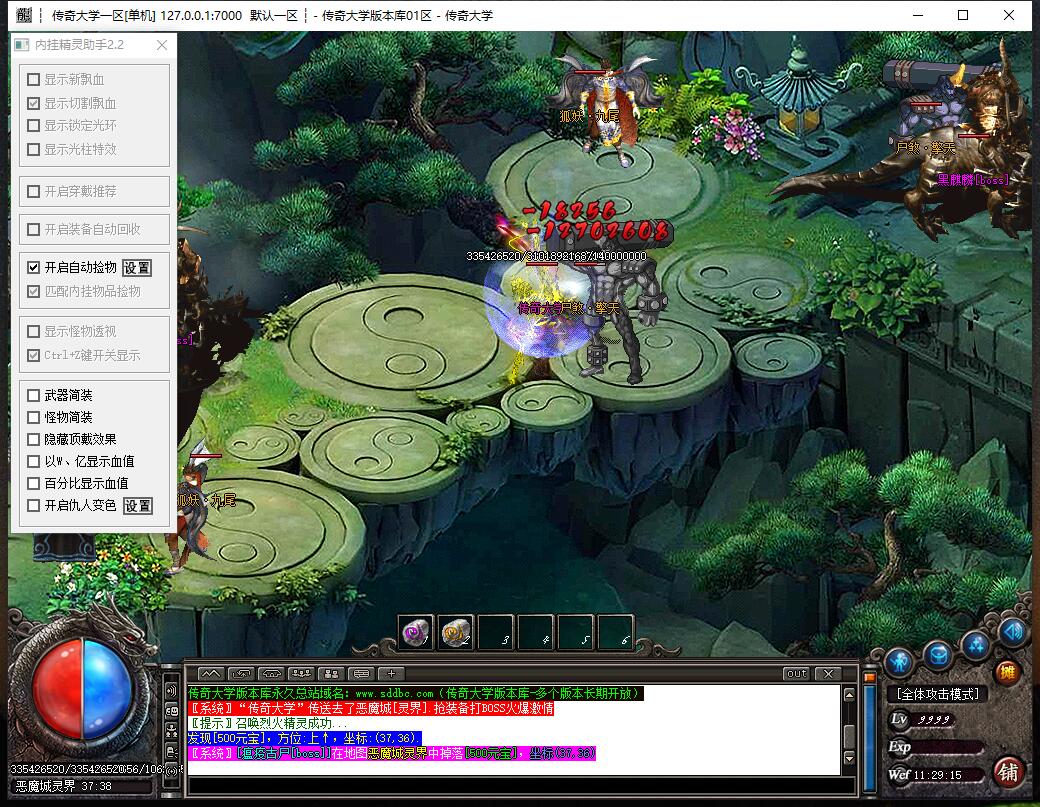
Task: Enable 以W、亿显示血值 checkbox
Action: click(33, 461)
